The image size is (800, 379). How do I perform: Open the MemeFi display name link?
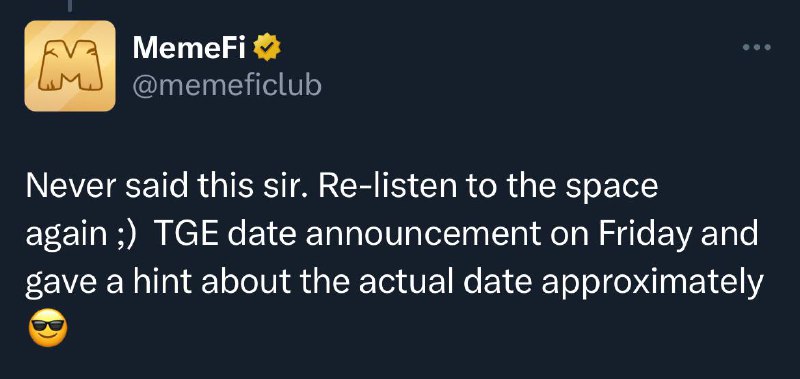click(x=190, y=48)
